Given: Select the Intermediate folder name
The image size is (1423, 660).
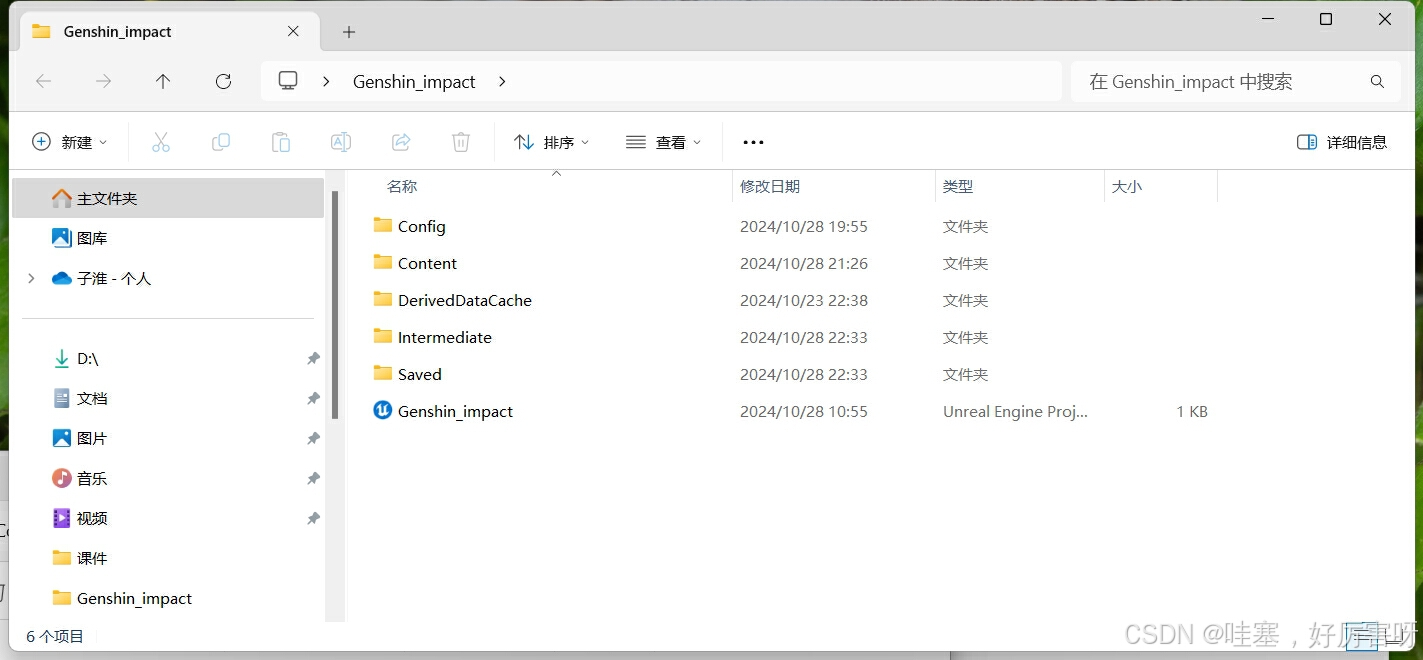Looking at the screenshot, I should tap(445, 337).
